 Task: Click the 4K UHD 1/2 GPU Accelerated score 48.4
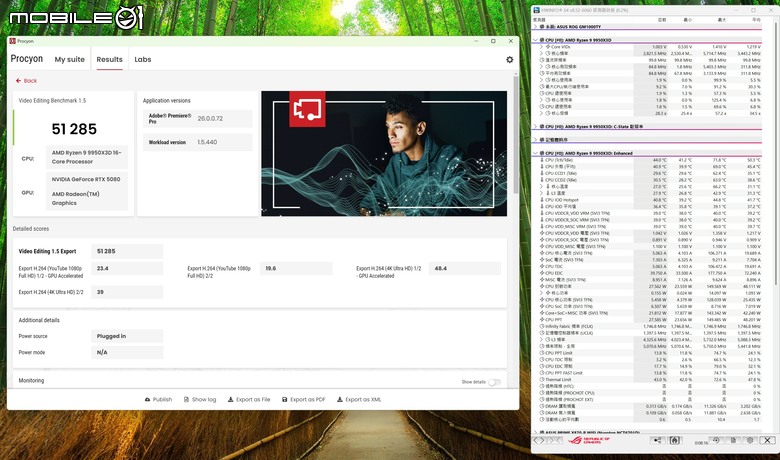point(465,269)
